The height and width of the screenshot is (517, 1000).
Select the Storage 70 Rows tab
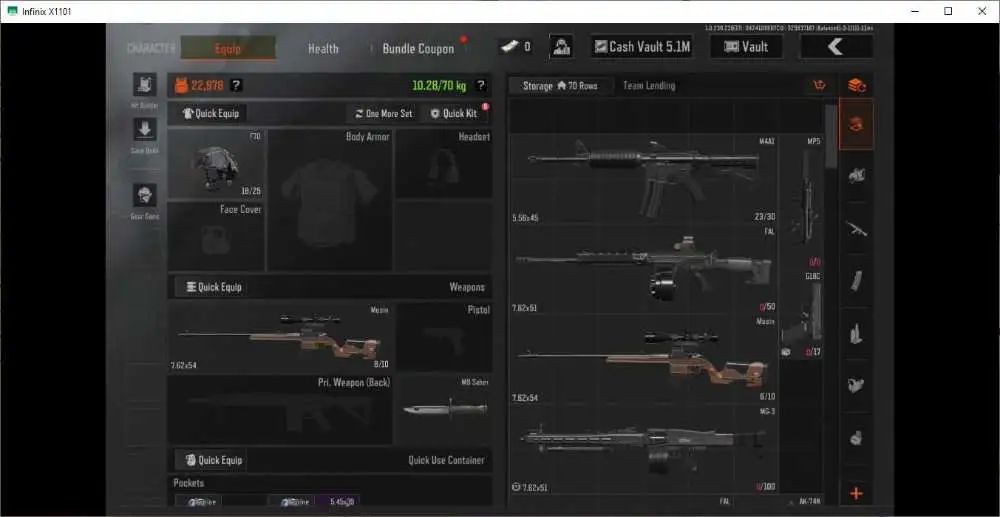(x=561, y=85)
